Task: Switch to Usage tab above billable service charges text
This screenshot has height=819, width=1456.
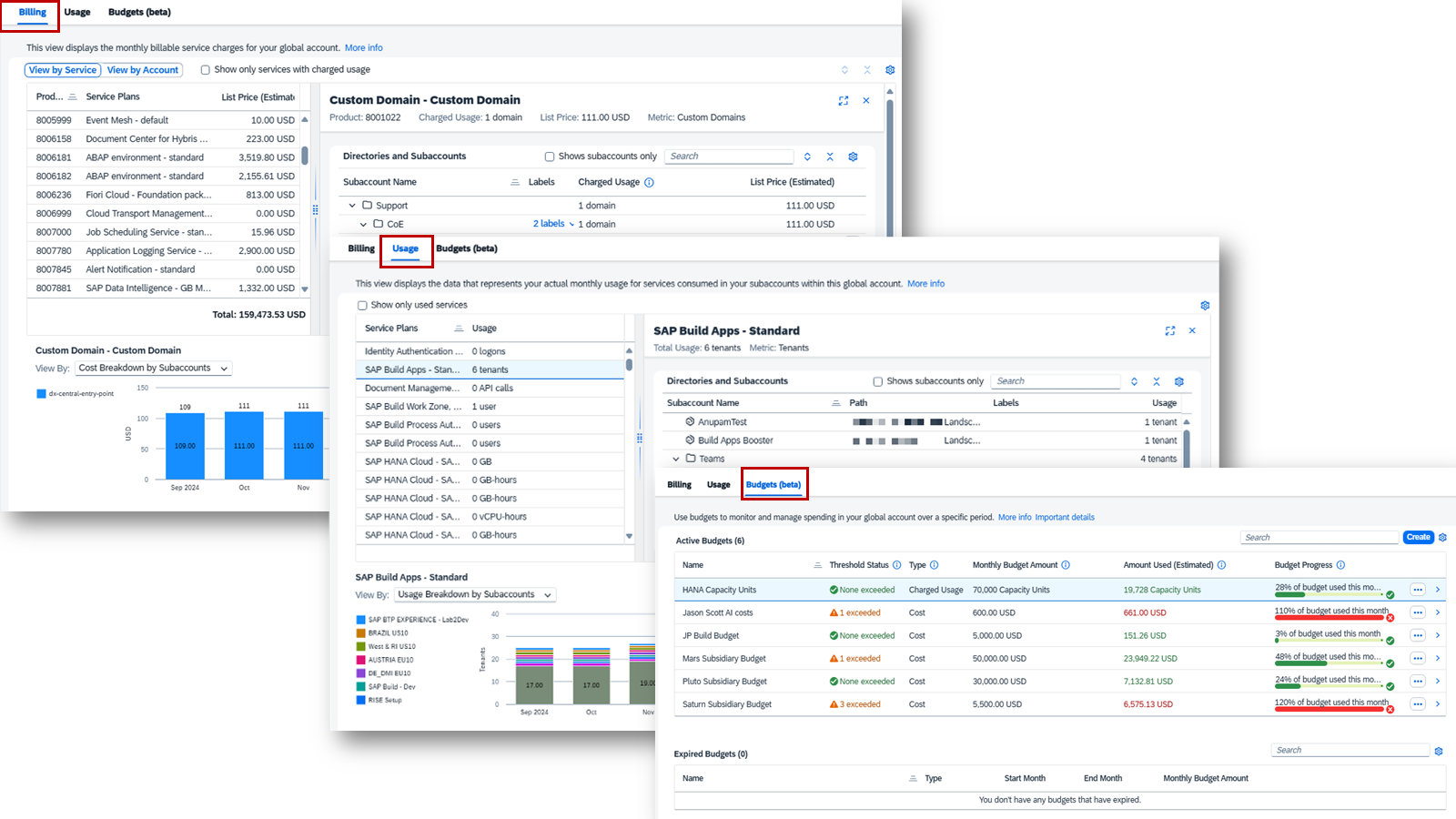Action: (x=77, y=13)
